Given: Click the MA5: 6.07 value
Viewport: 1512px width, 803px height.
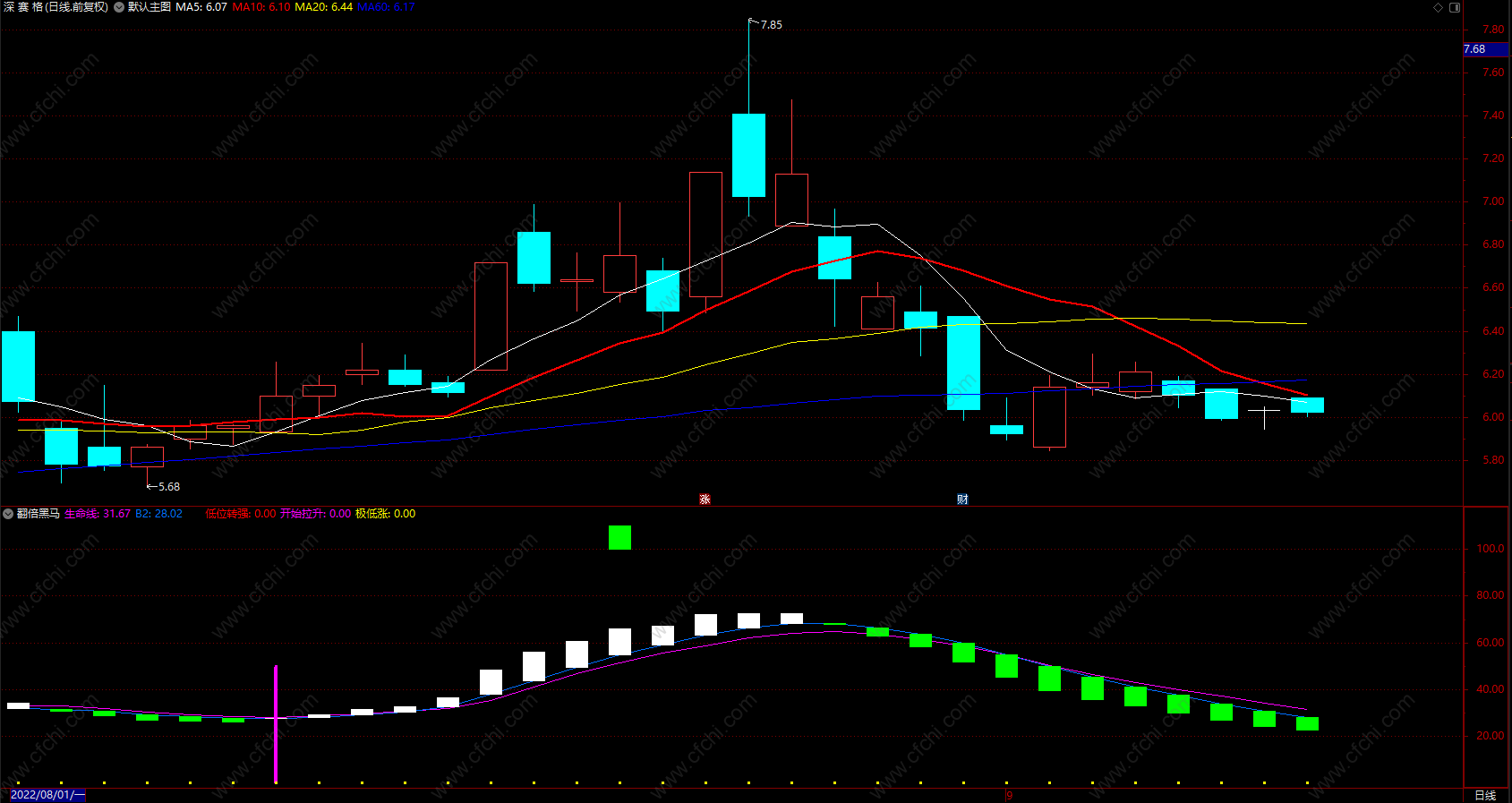Looking at the screenshot, I should 201,7.
